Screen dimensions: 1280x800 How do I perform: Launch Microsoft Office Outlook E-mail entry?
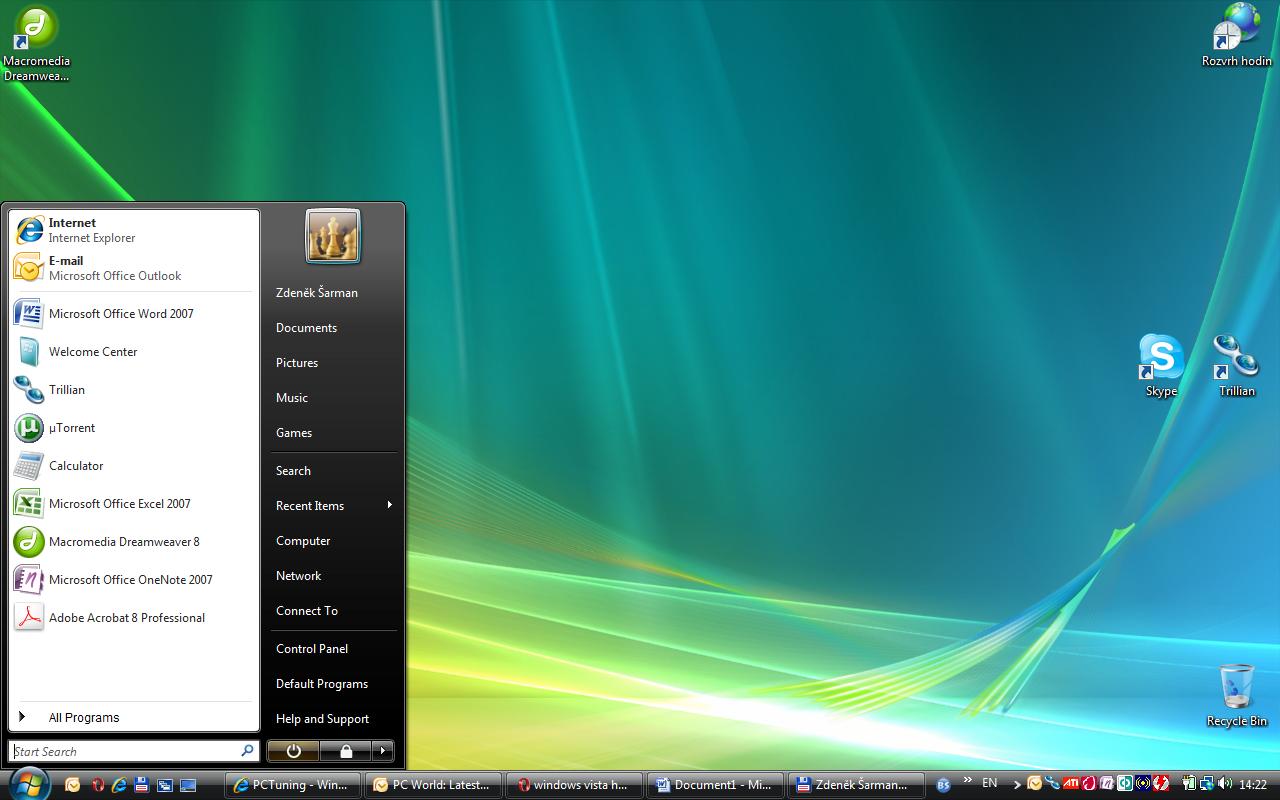(x=134, y=268)
